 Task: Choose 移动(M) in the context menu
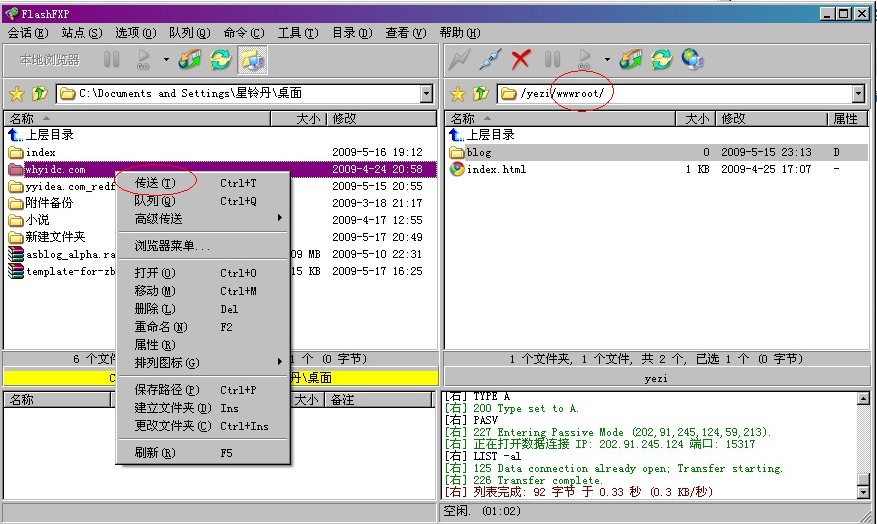pyautogui.click(x=202, y=291)
